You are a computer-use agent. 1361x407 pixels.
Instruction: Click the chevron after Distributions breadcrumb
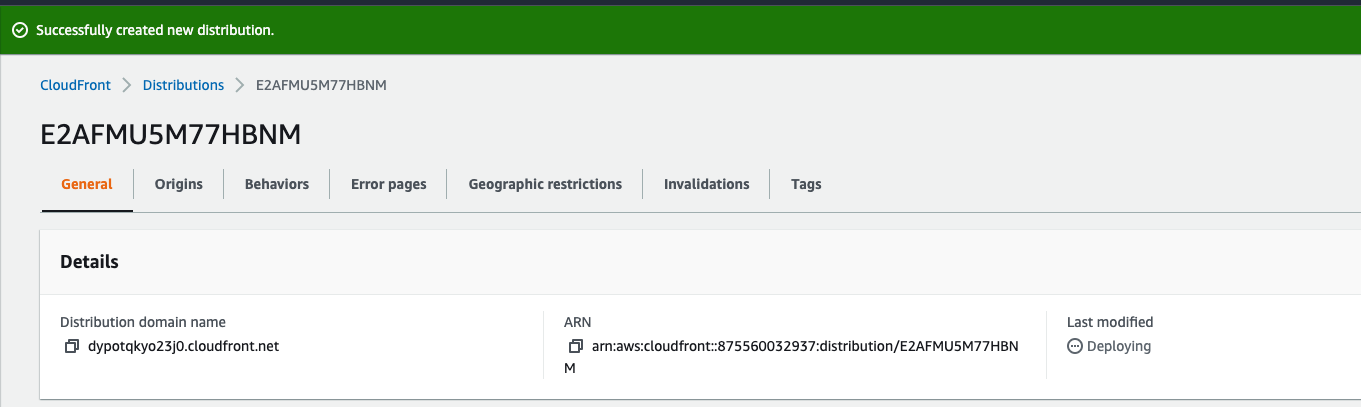(x=240, y=85)
